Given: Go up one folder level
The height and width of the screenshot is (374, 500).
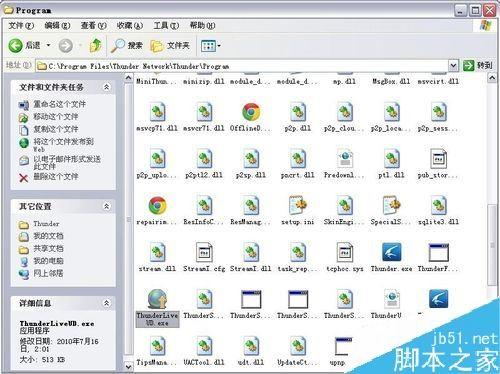Looking at the screenshot, I should pyautogui.click(x=96, y=45).
